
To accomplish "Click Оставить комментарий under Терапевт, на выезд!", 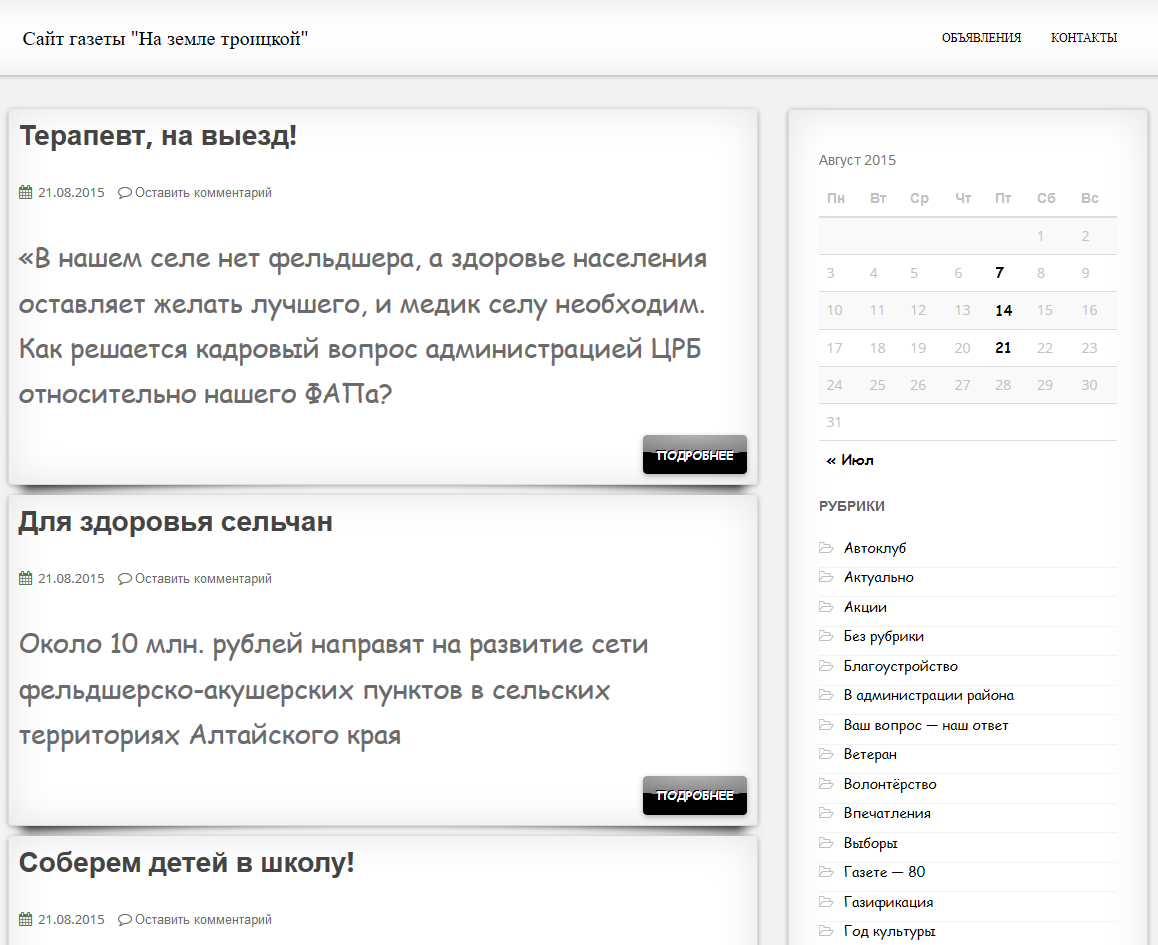I will (x=203, y=193).
